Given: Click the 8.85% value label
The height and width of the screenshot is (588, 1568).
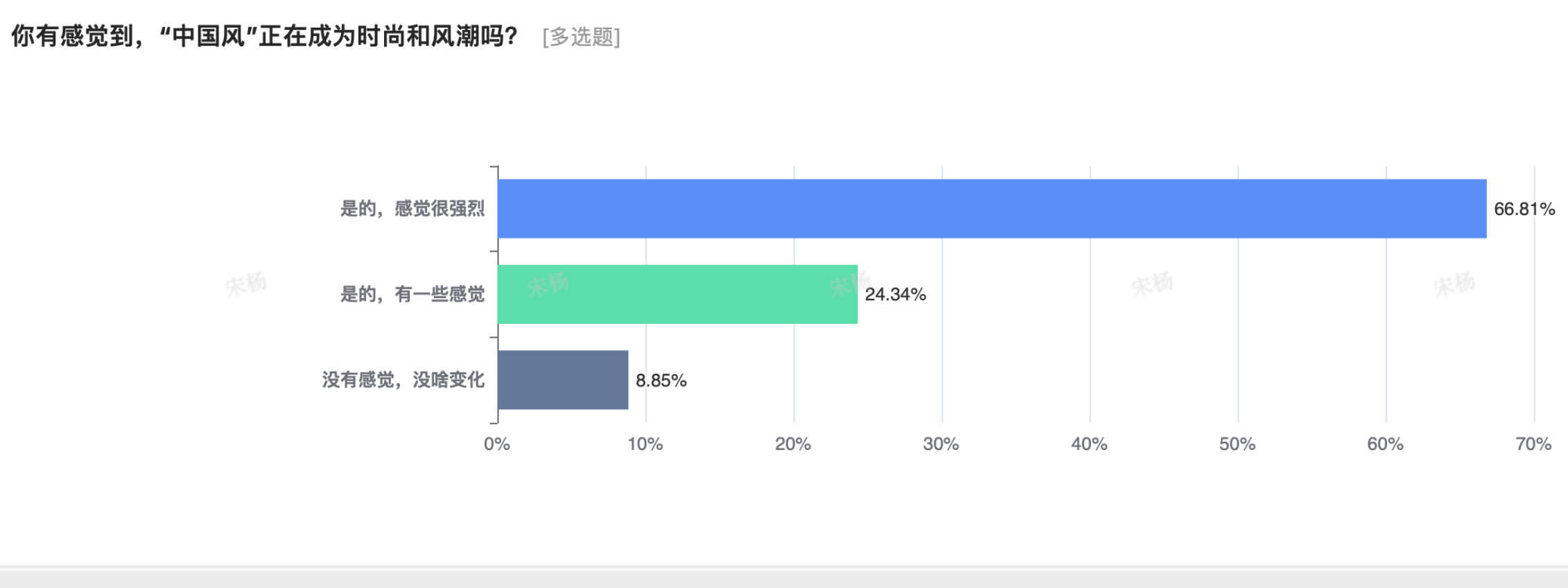Looking at the screenshot, I should tap(661, 380).
